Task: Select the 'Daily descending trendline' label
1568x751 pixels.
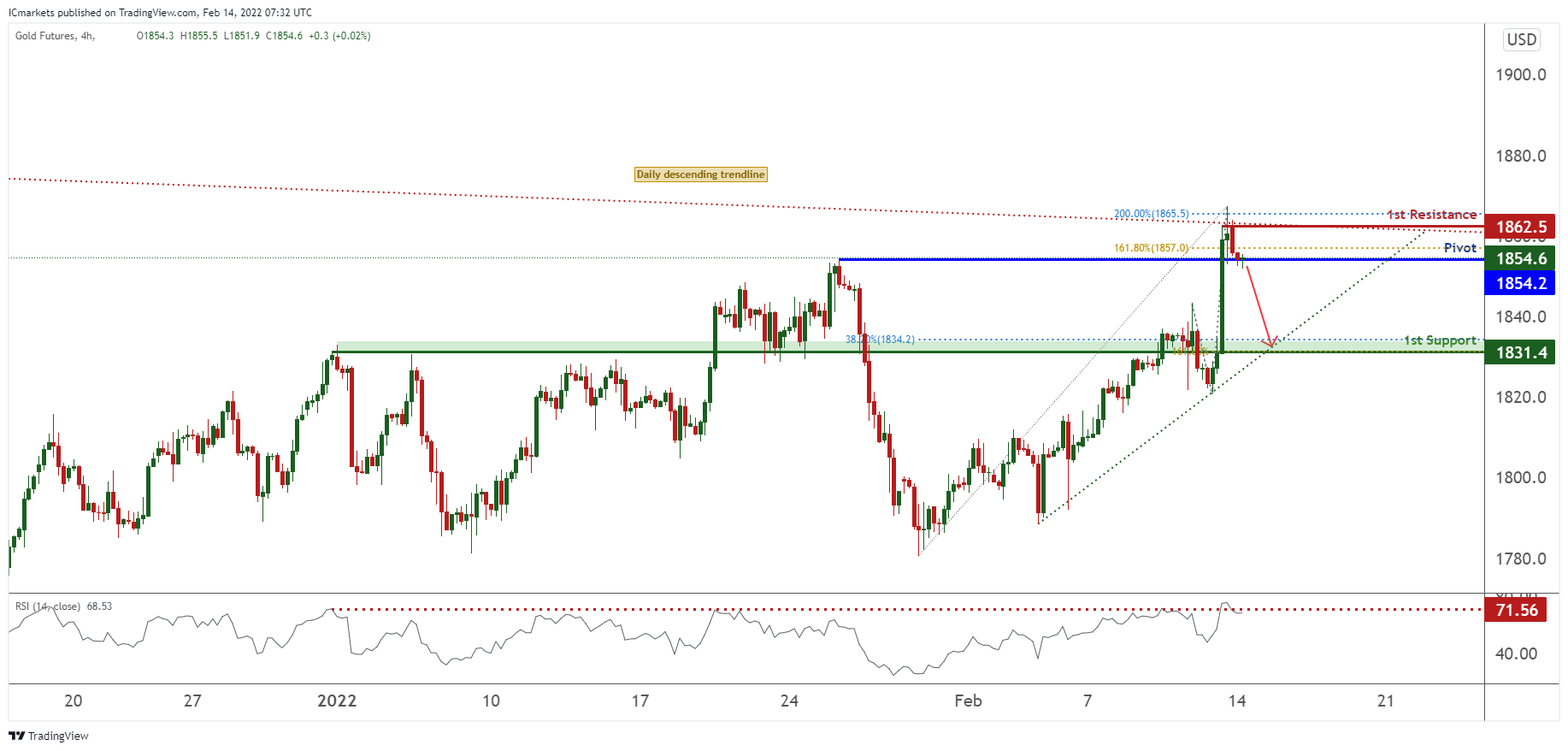Action: click(701, 174)
